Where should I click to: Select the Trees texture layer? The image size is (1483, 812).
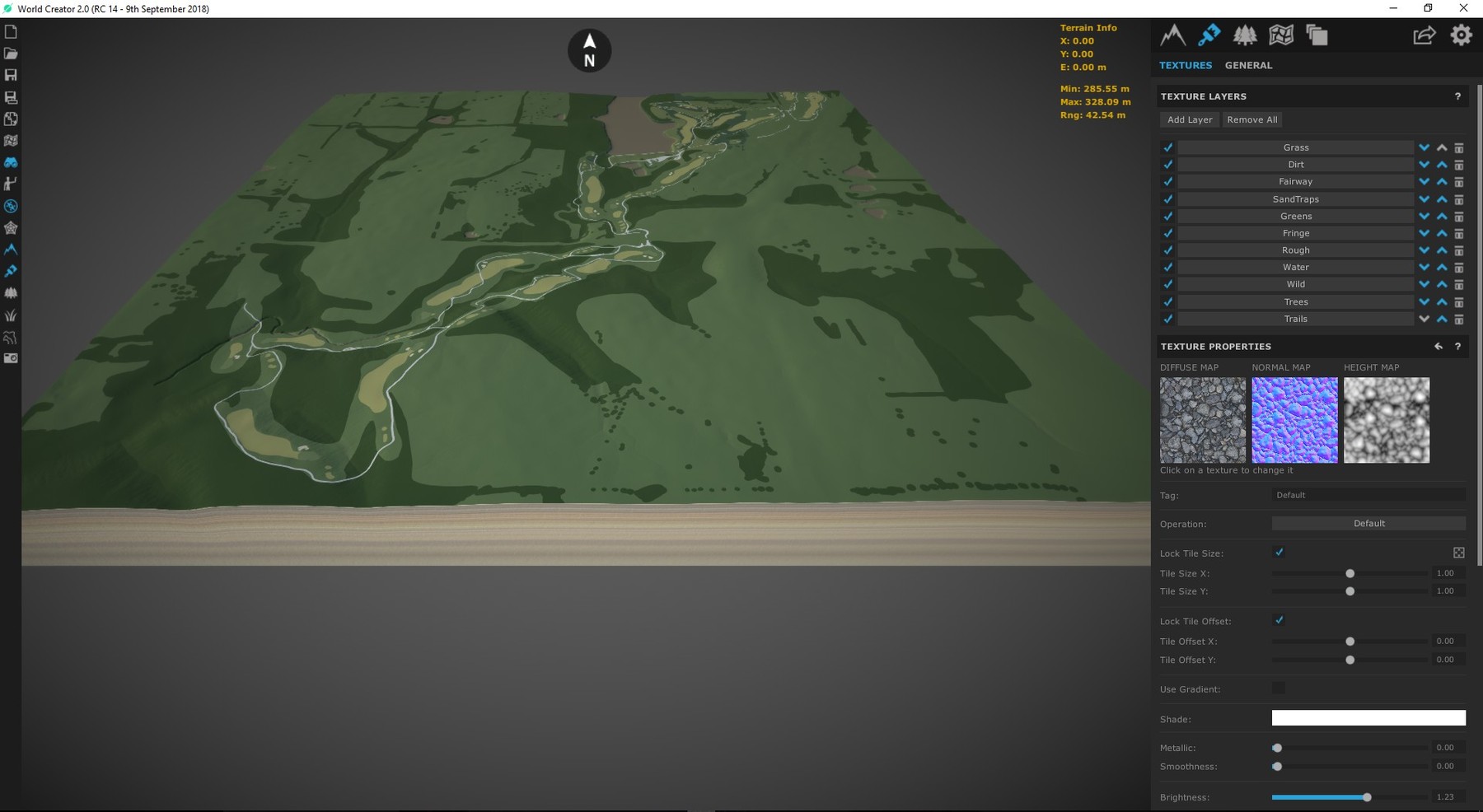coord(1295,301)
